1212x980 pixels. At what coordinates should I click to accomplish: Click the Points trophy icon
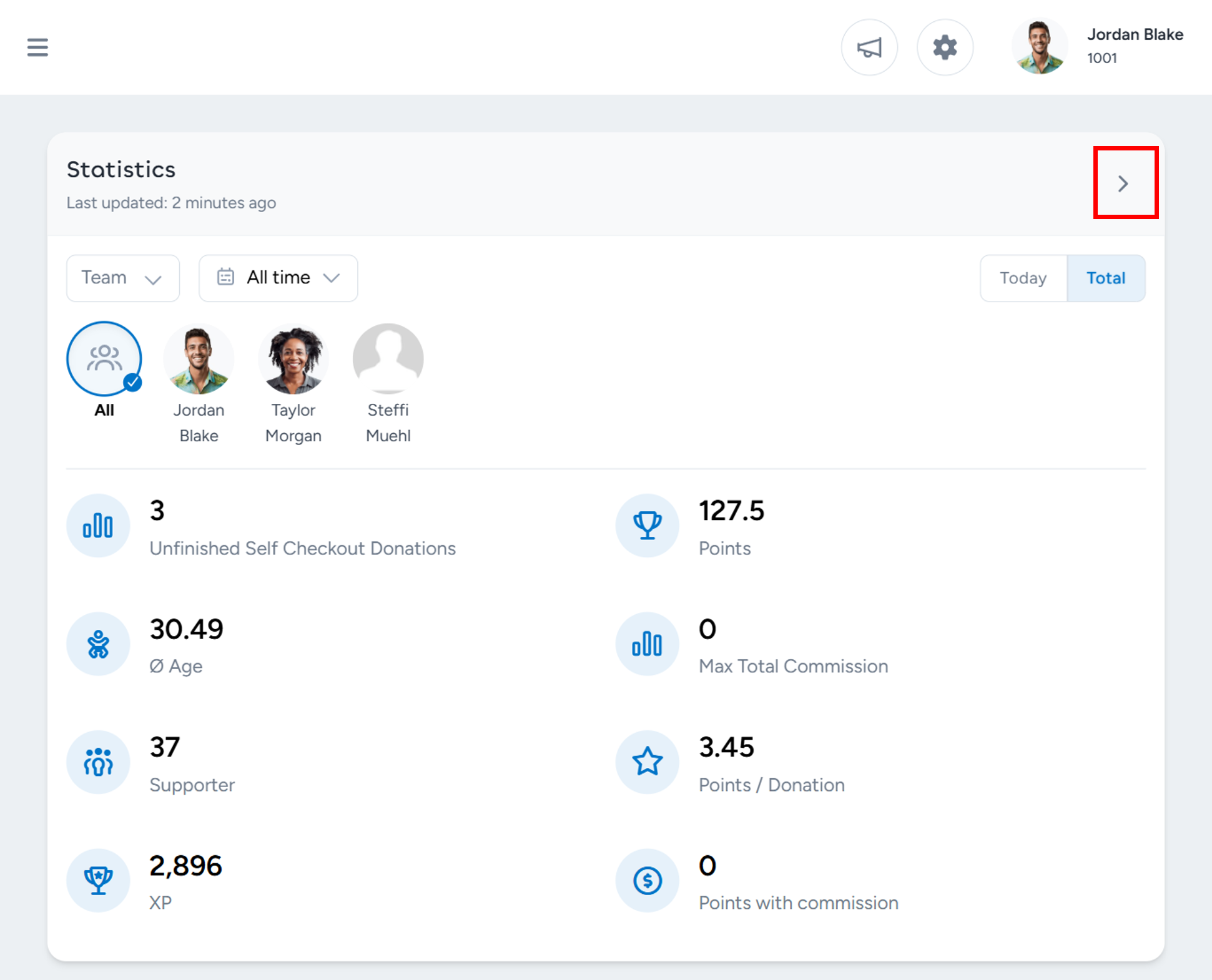pyautogui.click(x=647, y=526)
